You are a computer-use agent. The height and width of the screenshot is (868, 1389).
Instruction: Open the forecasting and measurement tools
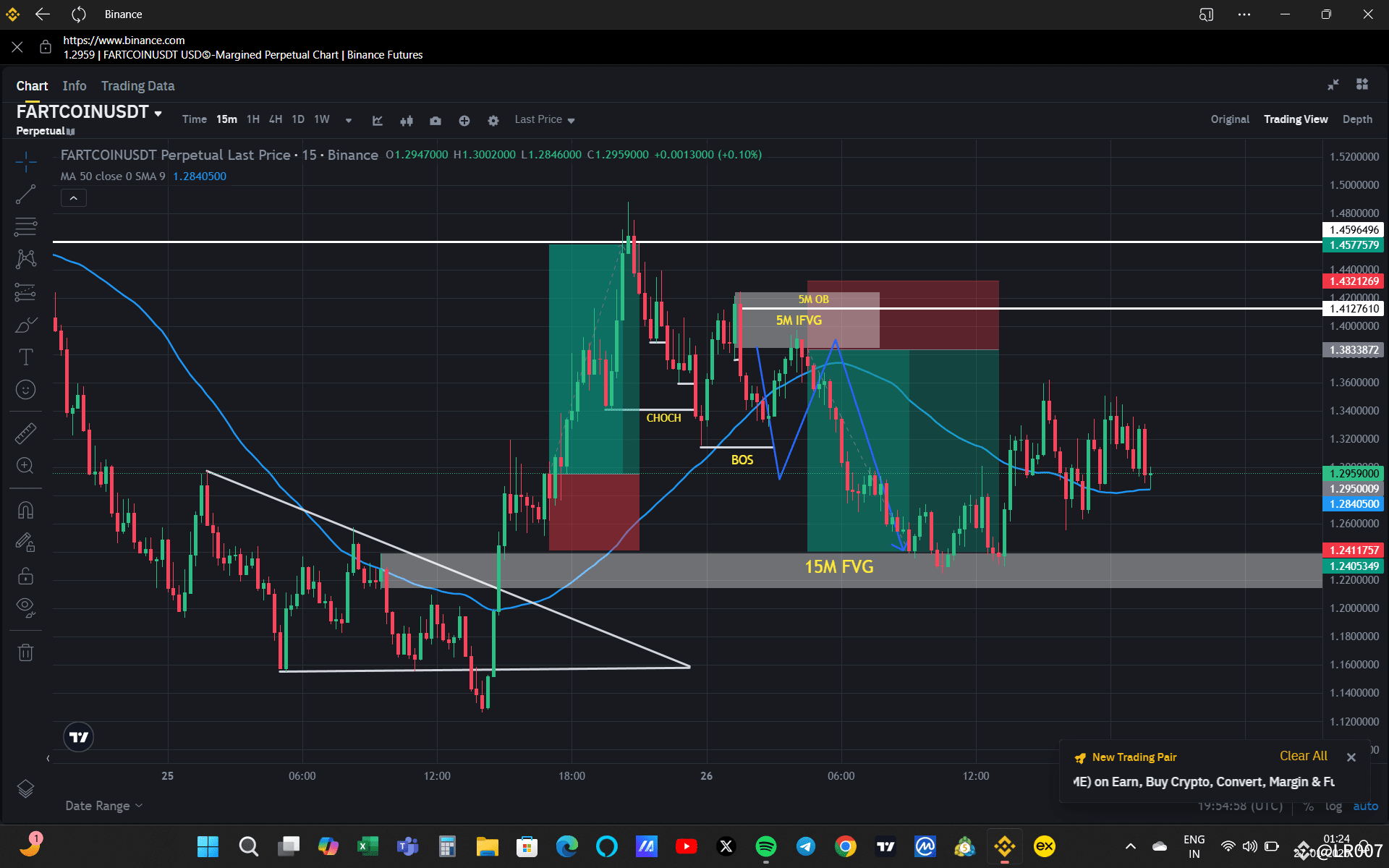pos(26,292)
